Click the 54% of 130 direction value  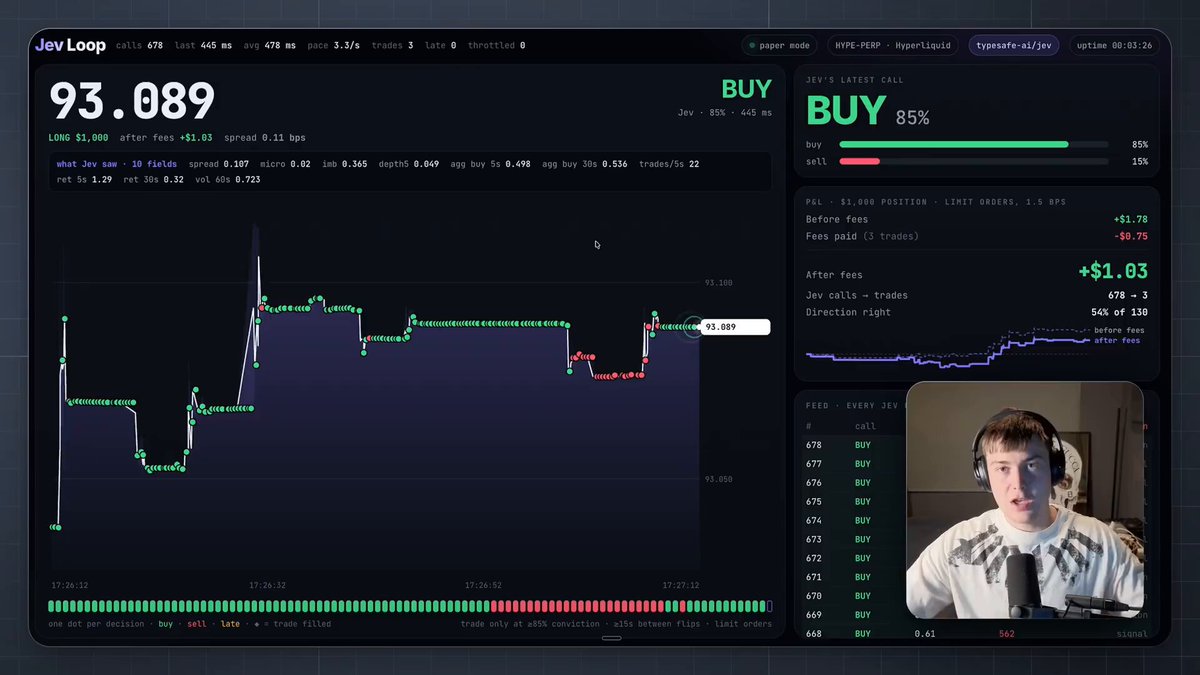point(1119,312)
